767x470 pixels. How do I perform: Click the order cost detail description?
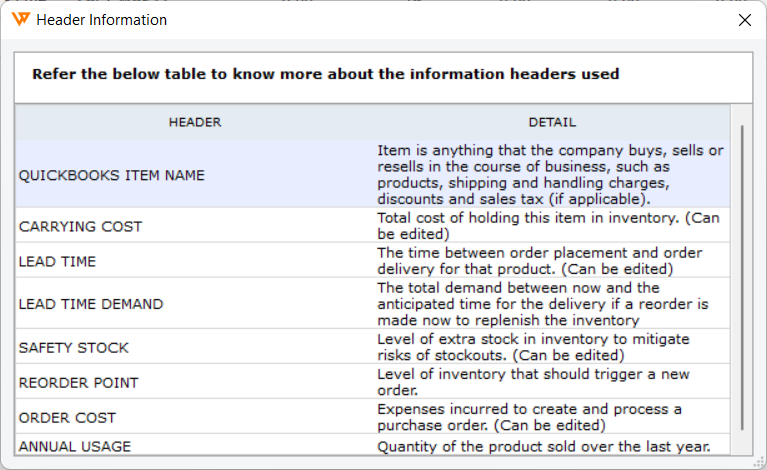pos(529,417)
